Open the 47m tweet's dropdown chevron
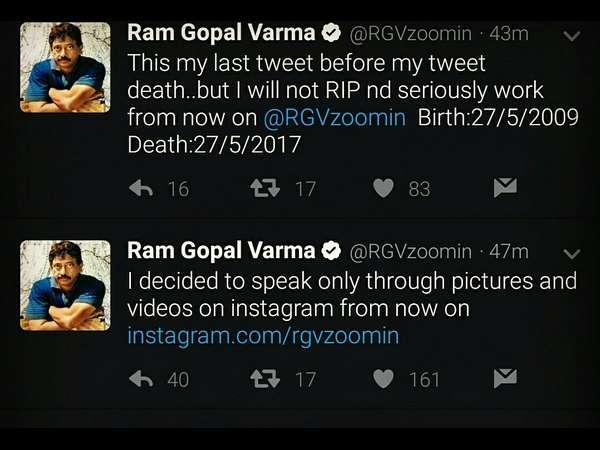 point(572,252)
